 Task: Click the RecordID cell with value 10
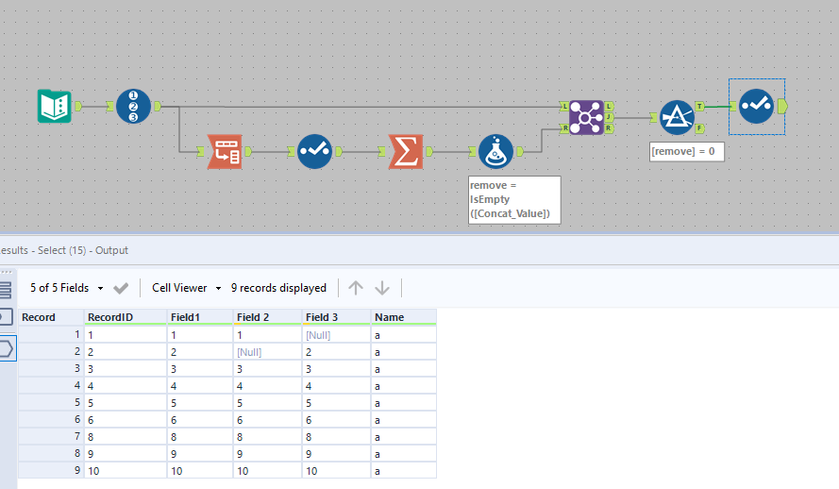pyautogui.click(x=126, y=471)
